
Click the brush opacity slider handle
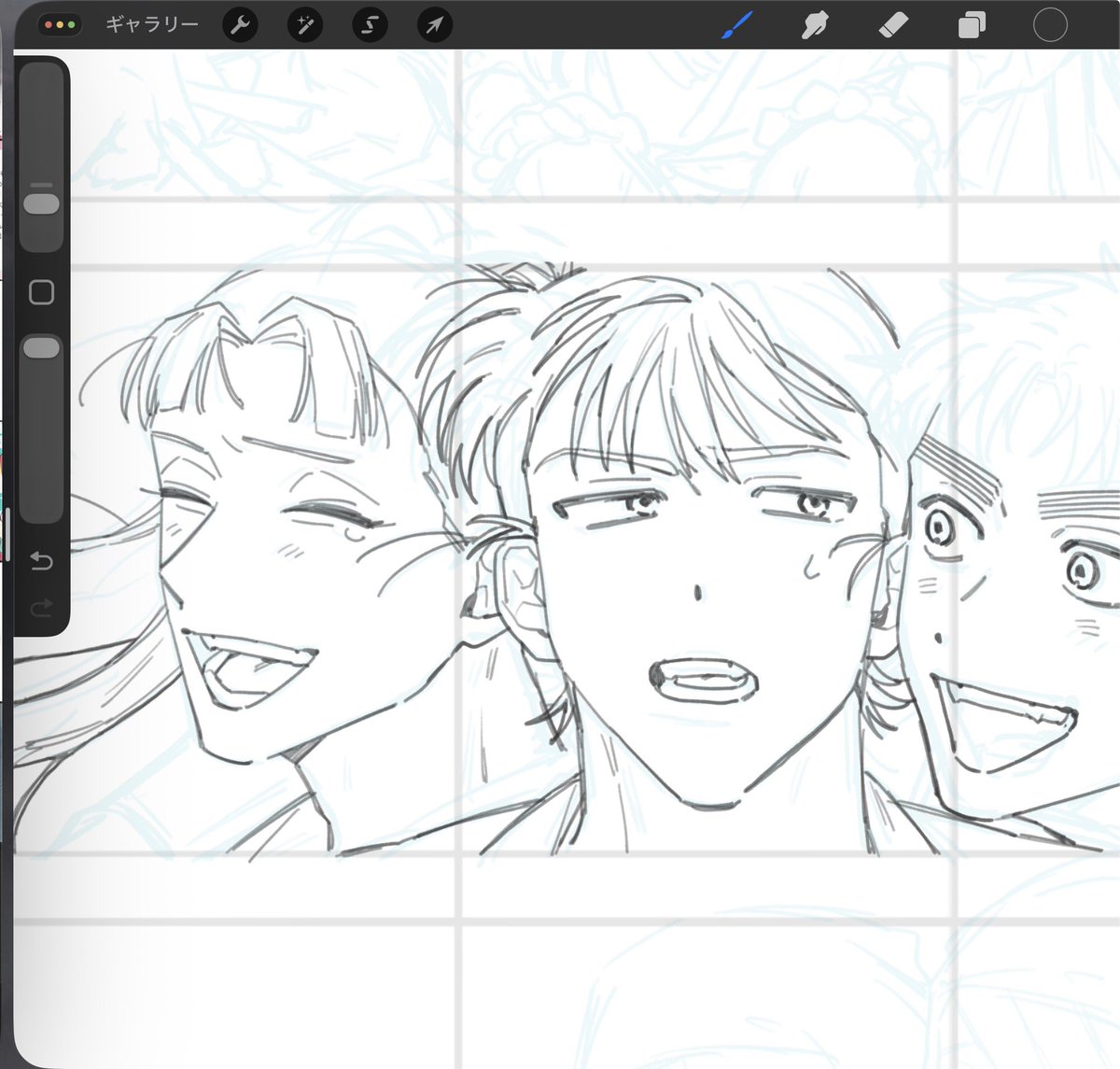tap(41, 348)
